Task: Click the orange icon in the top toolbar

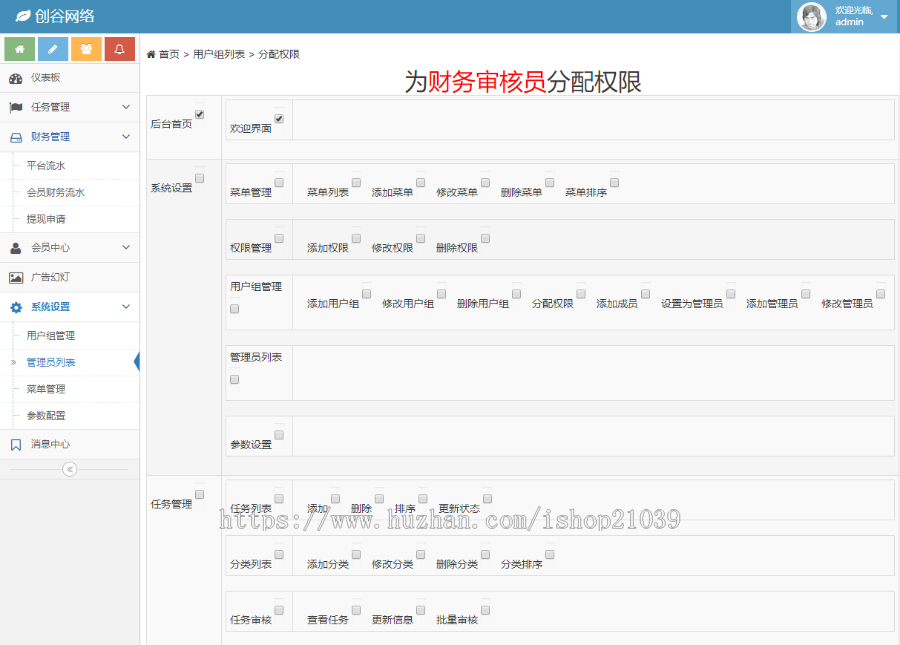Action: [x=86, y=48]
